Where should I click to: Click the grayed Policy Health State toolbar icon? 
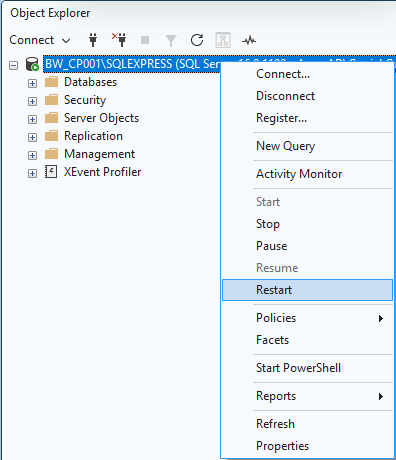tap(223, 40)
